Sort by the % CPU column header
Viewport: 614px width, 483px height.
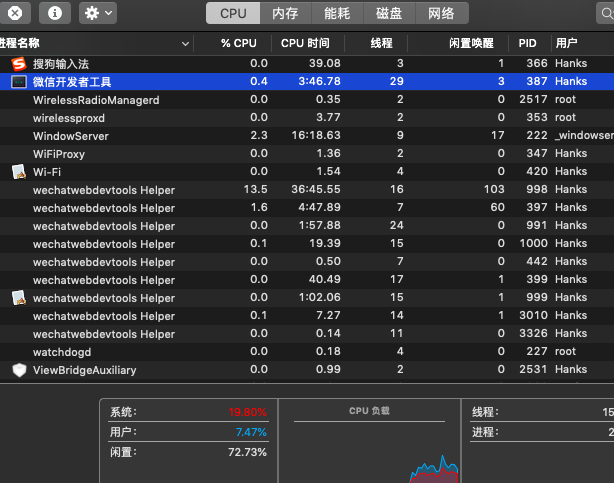[238, 43]
